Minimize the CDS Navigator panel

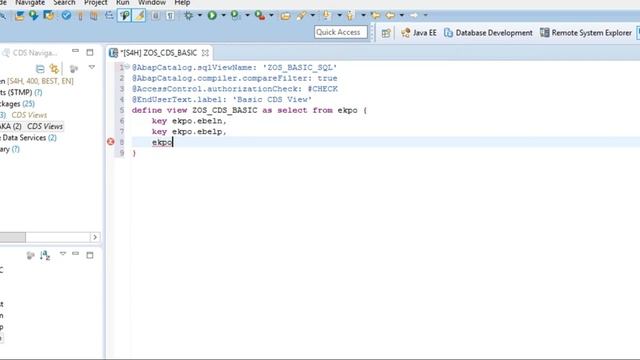coord(76,51)
